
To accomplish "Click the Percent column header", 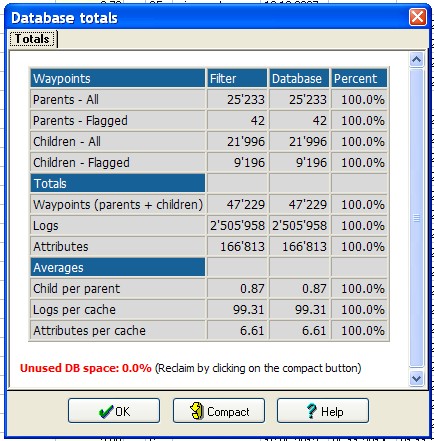I will tap(359, 78).
